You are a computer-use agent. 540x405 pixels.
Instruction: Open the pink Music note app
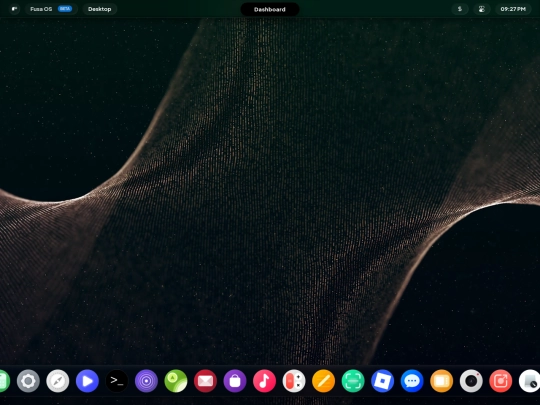[264, 381]
